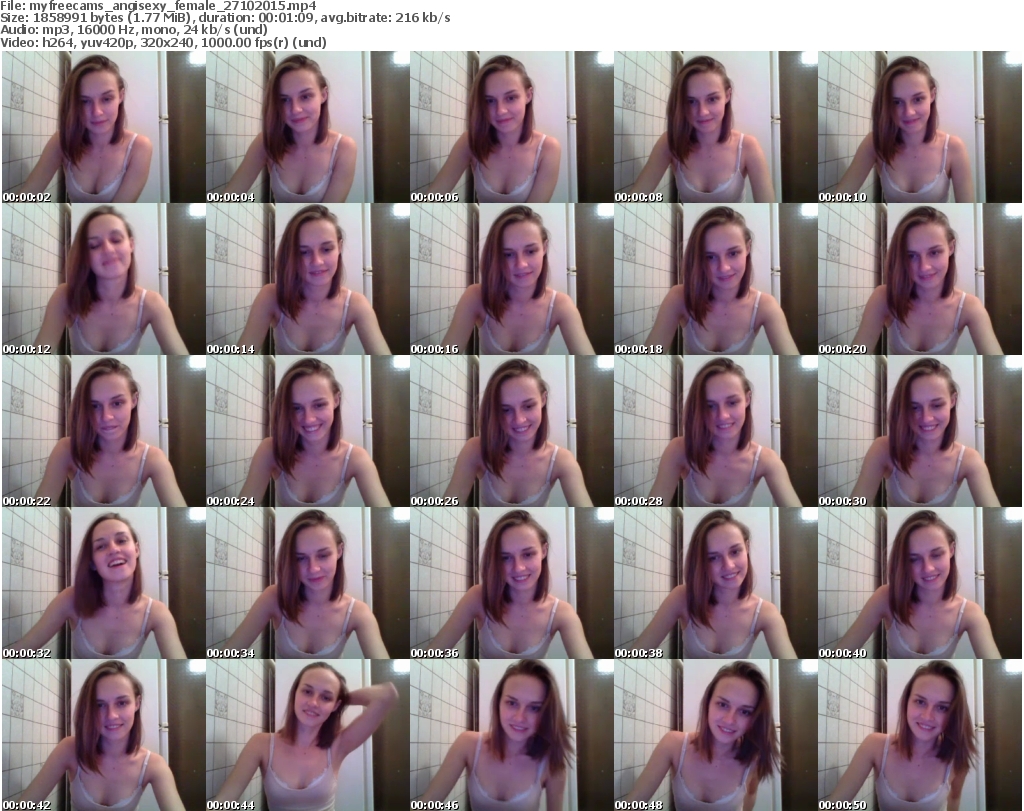Choose the thumbnail labeled 00:00:24
This screenshot has width=1024, height=811.
click(308, 431)
